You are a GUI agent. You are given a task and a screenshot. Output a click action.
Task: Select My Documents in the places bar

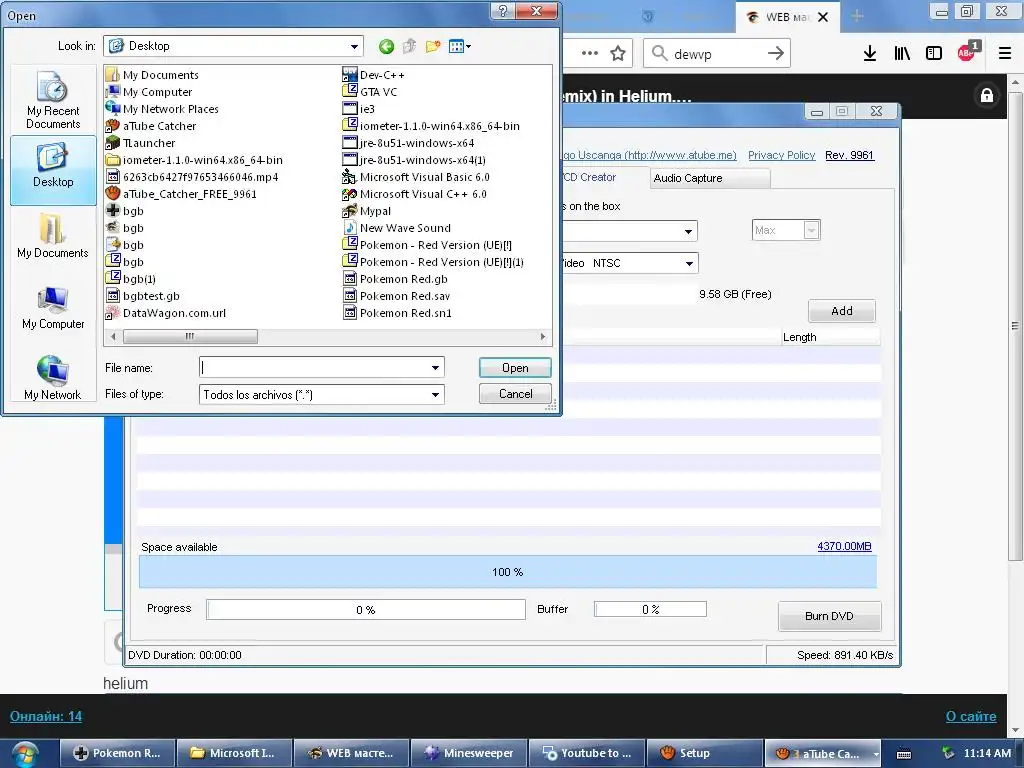pyautogui.click(x=53, y=236)
